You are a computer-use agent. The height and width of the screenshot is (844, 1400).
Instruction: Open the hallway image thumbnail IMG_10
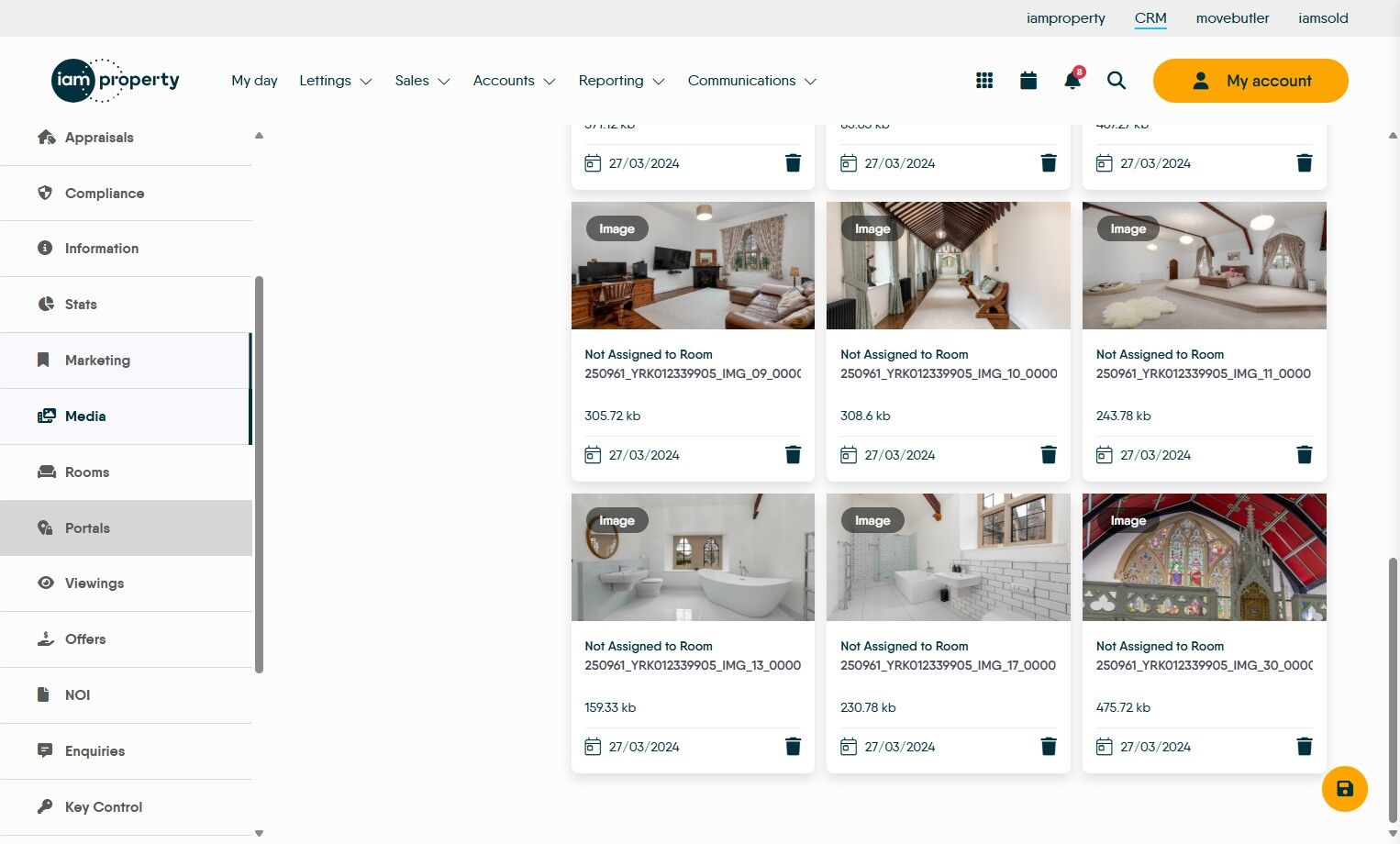tap(949, 265)
